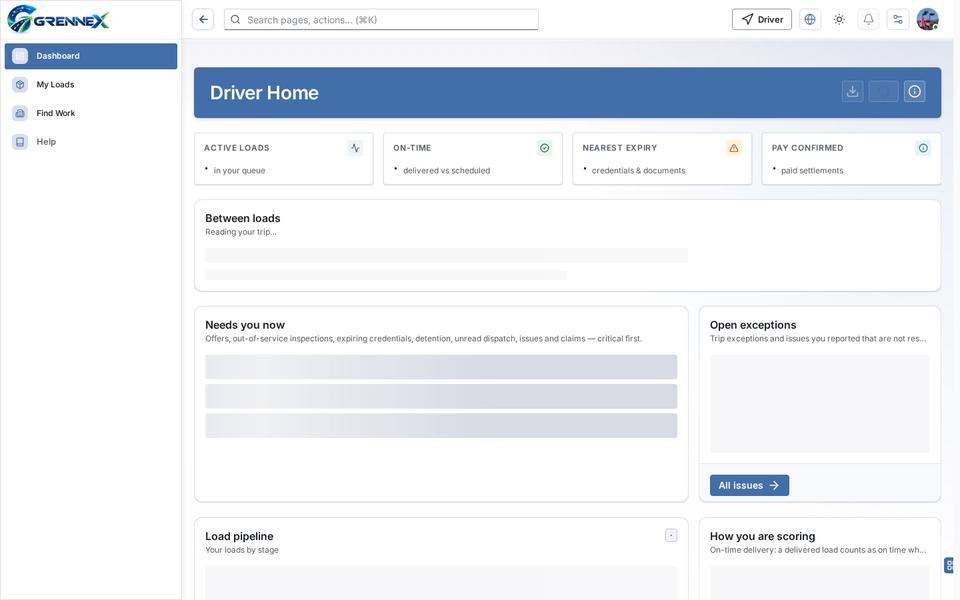
Task: Focus the Search pages, actions field
Action: [381, 20]
